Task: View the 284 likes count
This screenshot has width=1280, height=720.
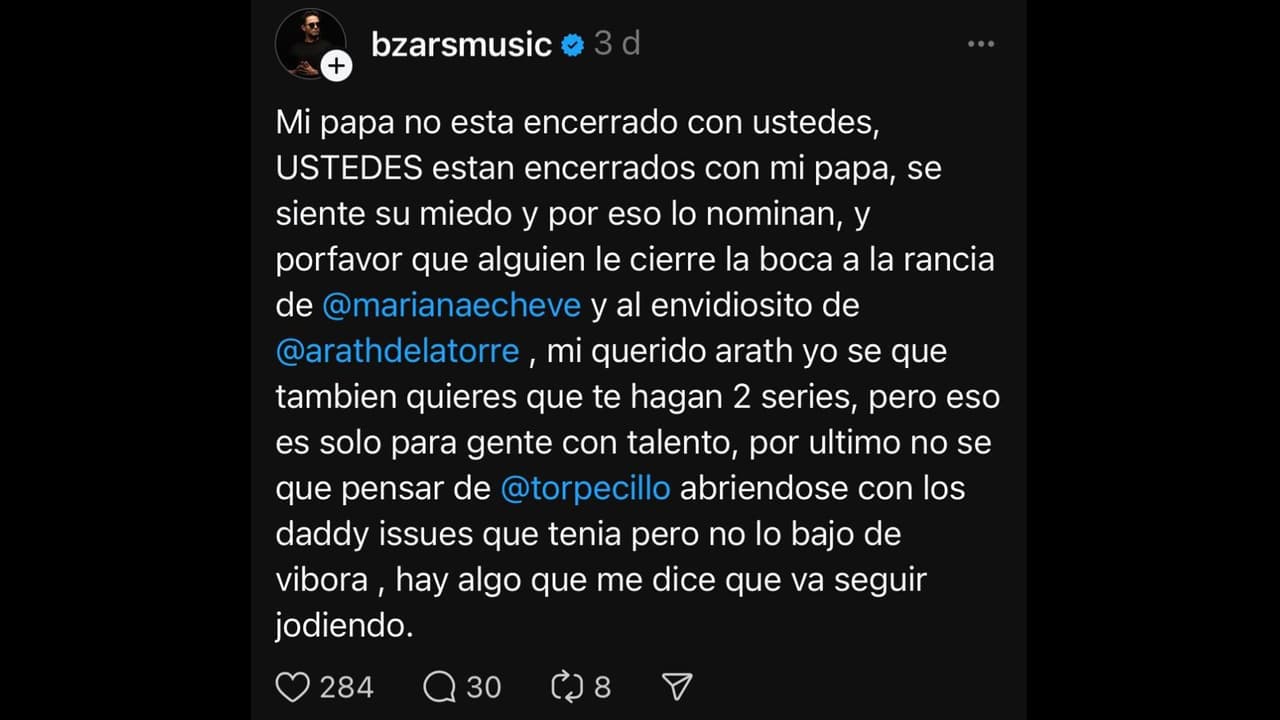Action: point(346,687)
